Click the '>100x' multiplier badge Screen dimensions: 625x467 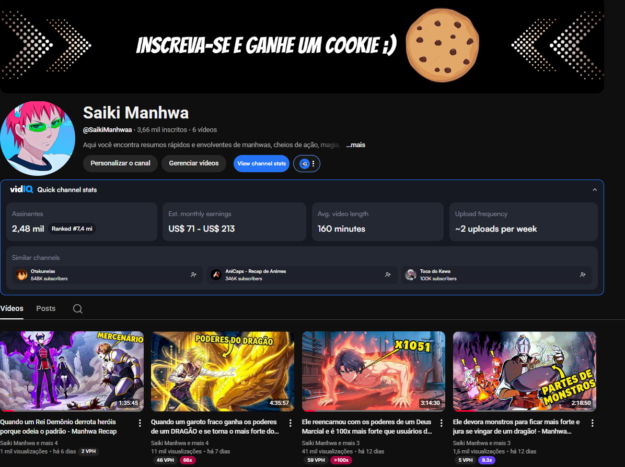[x=341, y=460]
